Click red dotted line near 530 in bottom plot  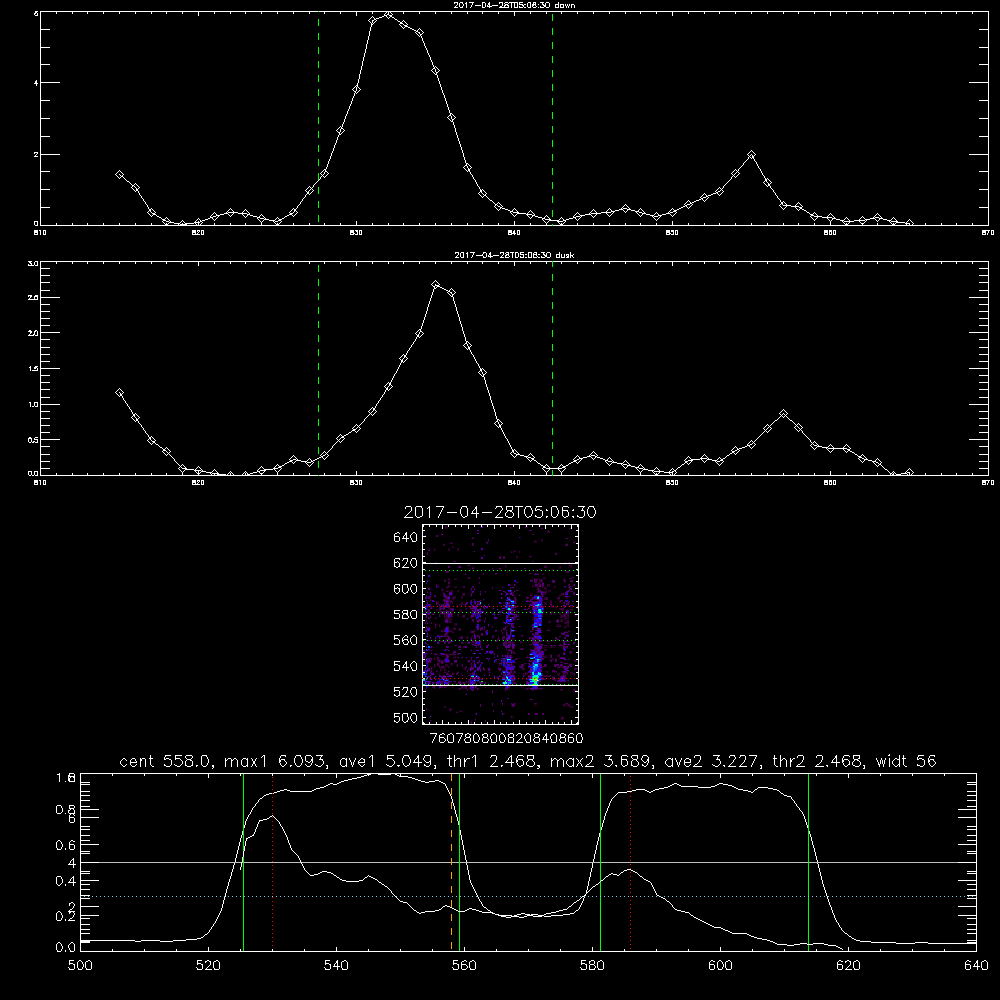273,862
